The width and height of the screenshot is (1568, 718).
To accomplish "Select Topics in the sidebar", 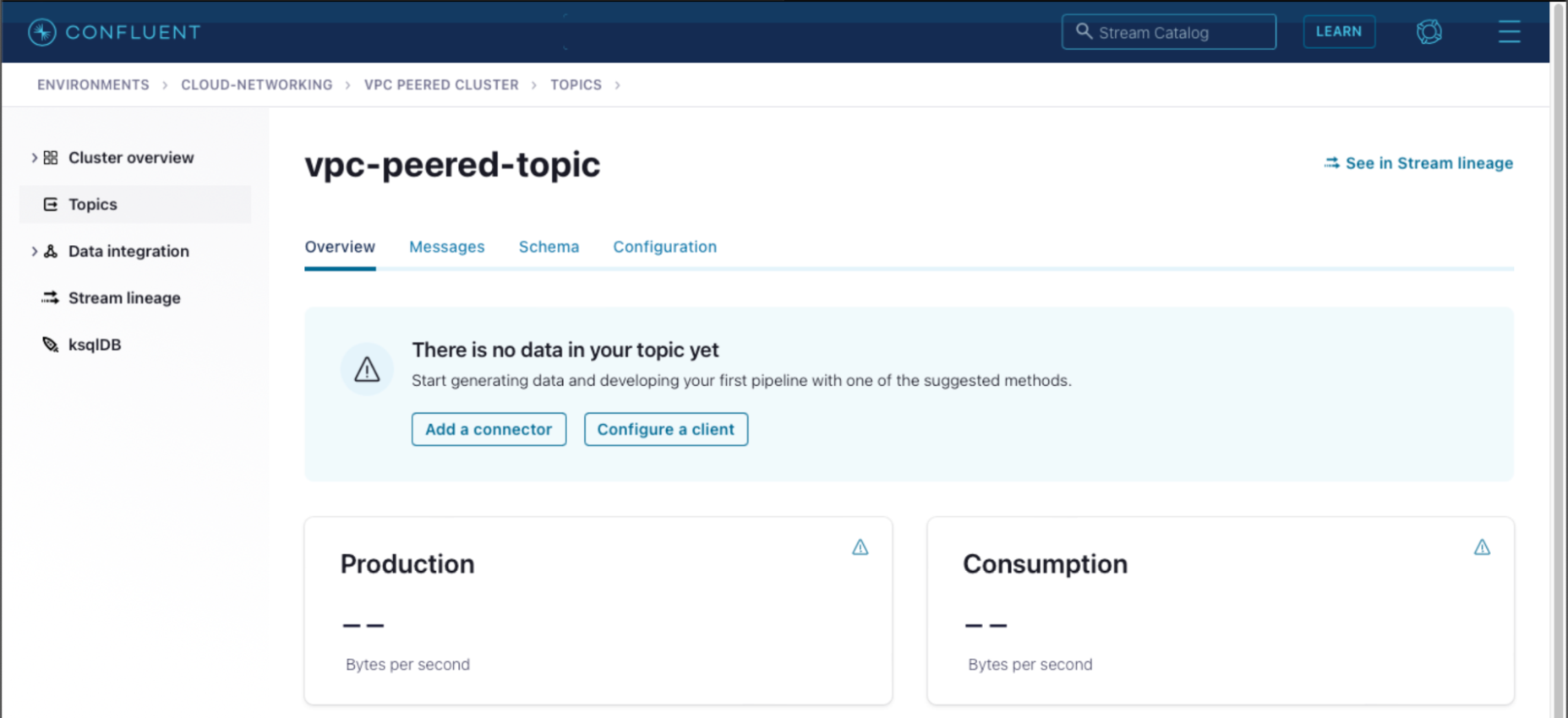I will click(135, 204).
